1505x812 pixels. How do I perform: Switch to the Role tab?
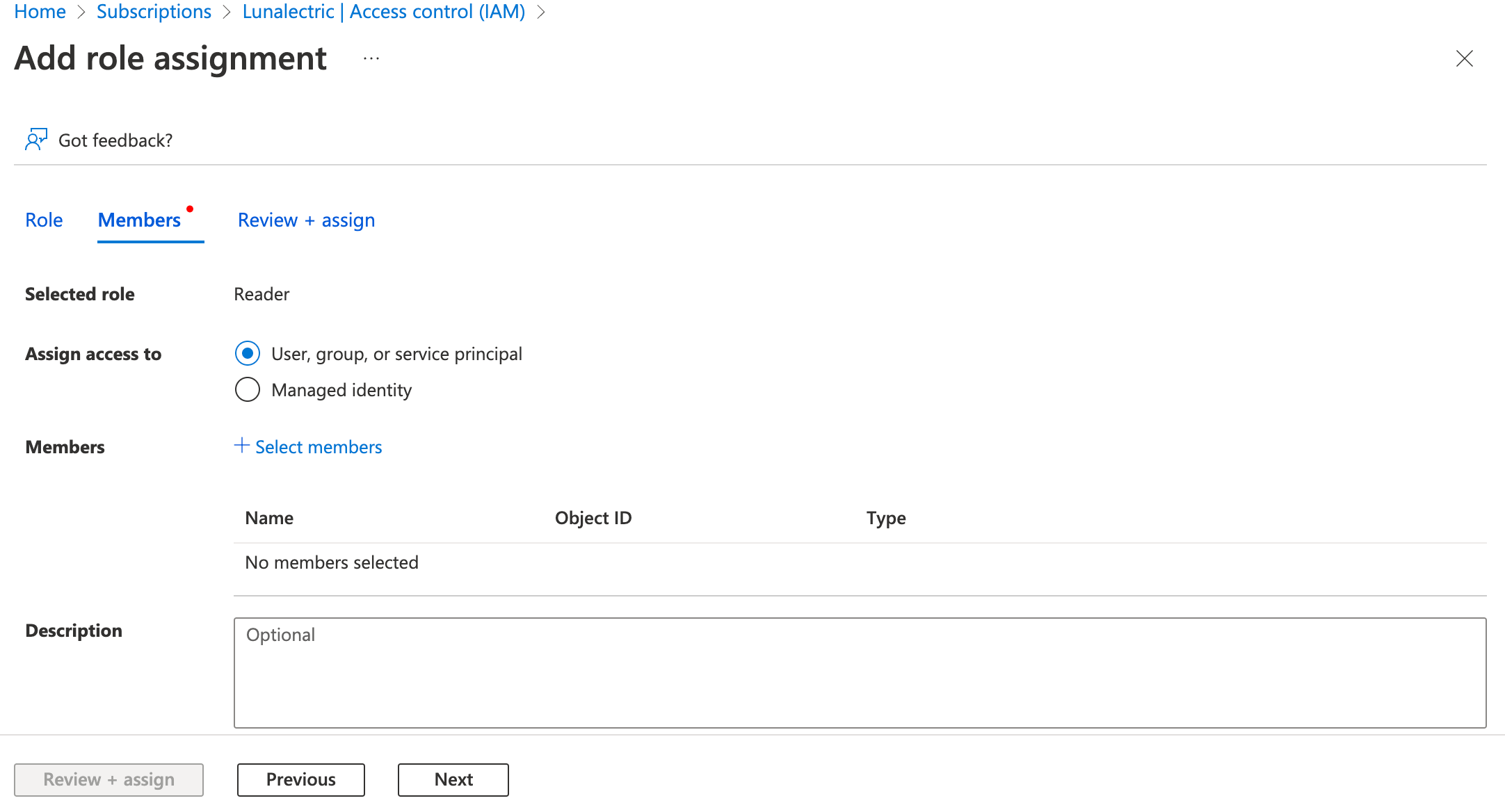click(44, 220)
